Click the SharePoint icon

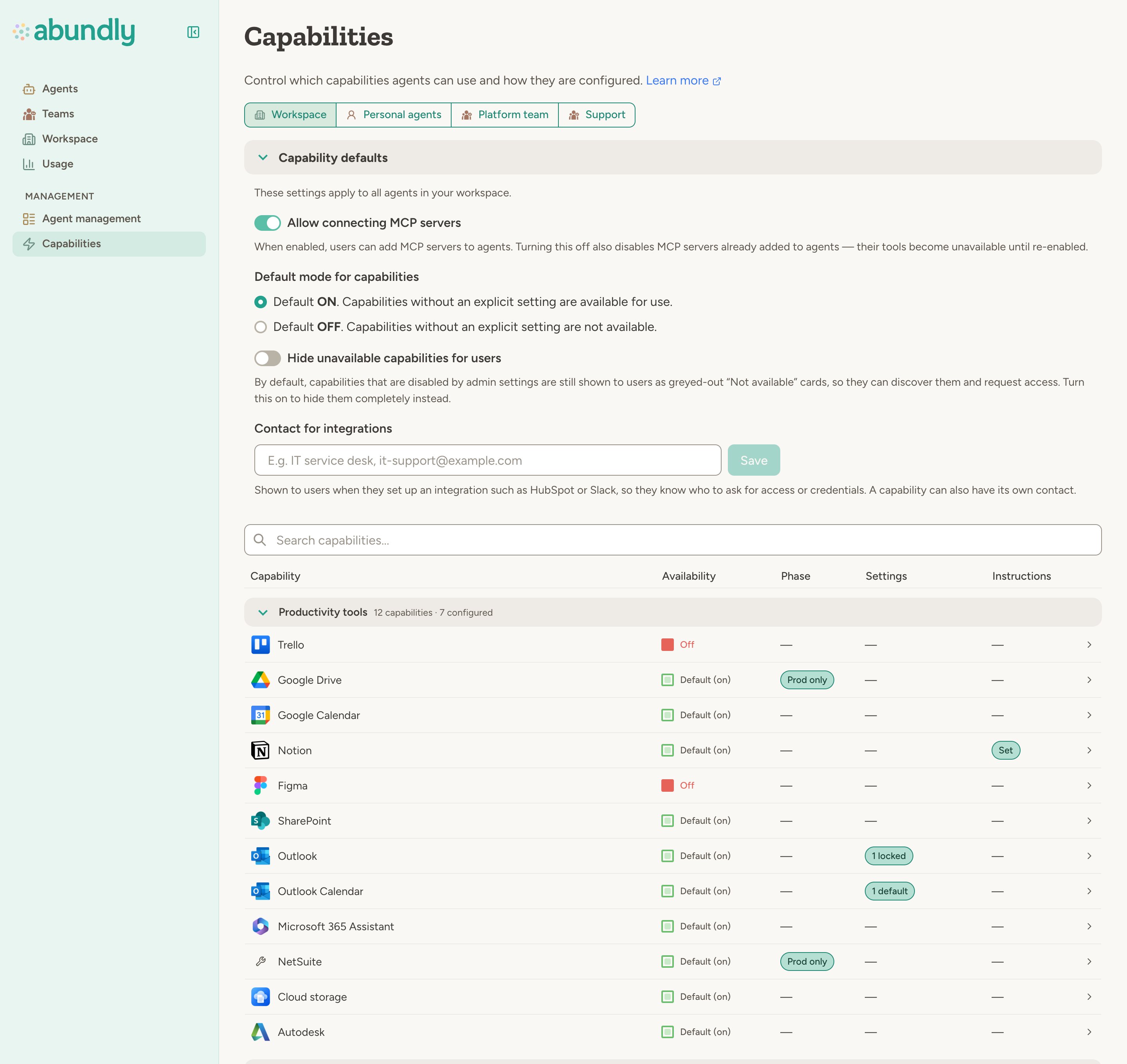[x=261, y=821]
